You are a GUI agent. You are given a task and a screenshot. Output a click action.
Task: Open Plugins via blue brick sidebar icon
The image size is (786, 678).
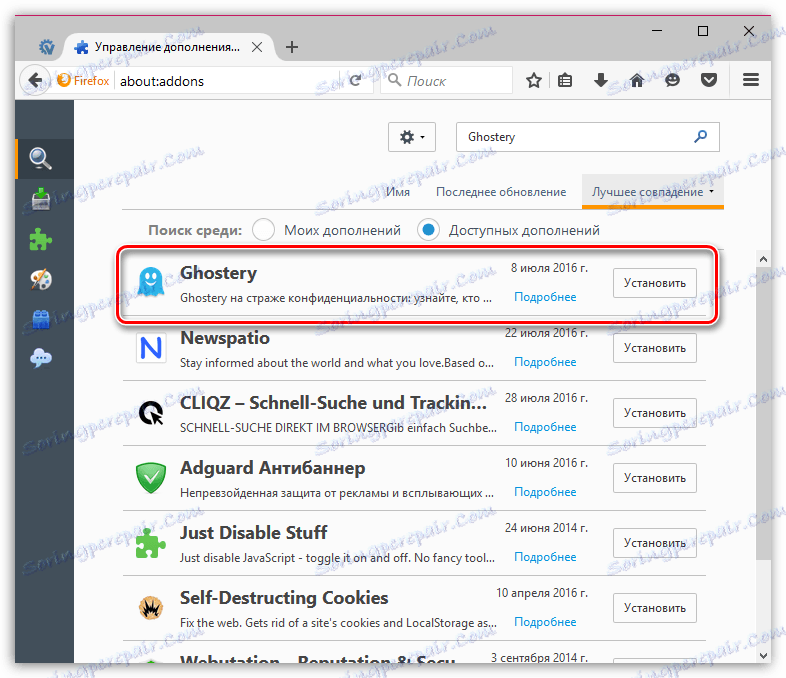(41, 319)
